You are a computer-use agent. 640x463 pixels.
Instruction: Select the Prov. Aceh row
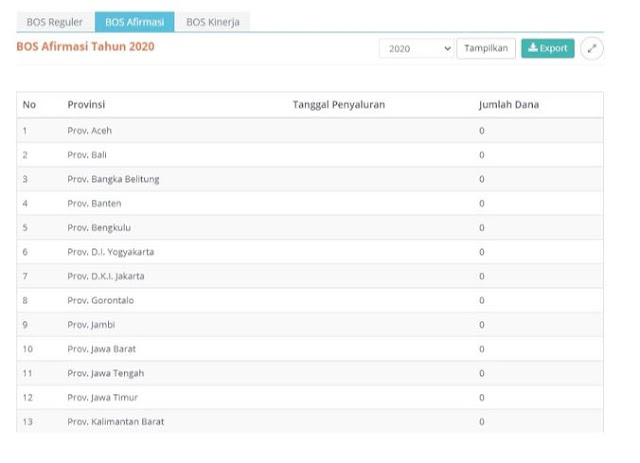click(x=310, y=131)
